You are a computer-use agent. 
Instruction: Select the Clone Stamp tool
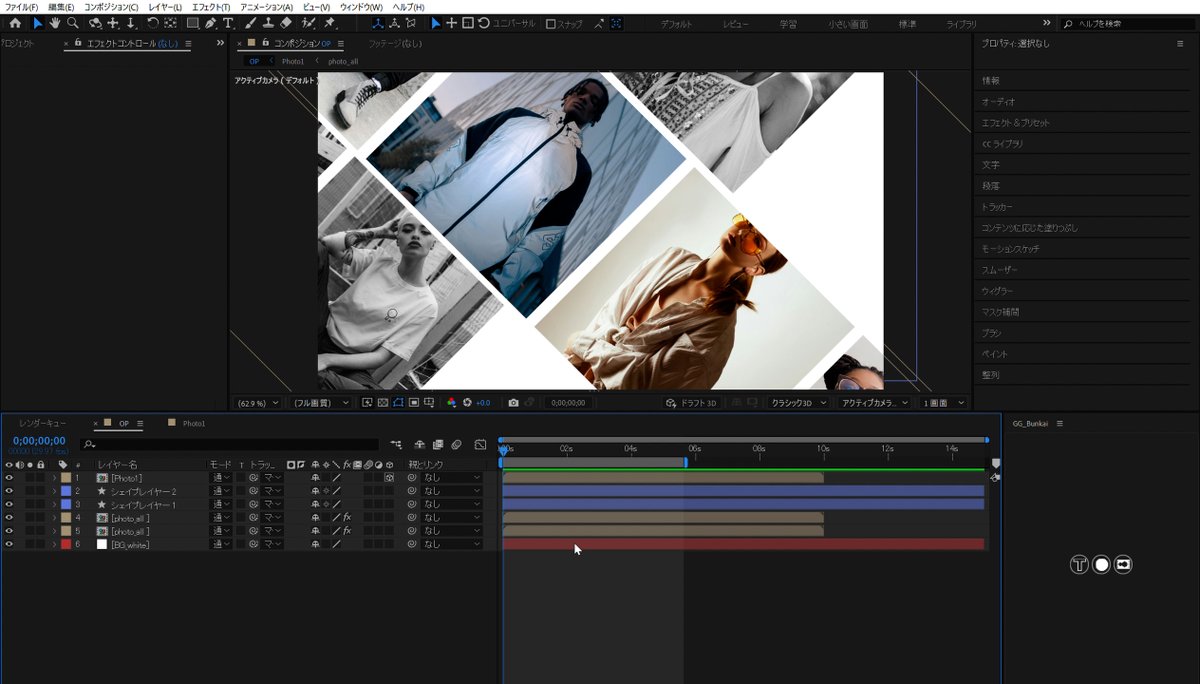point(267,23)
